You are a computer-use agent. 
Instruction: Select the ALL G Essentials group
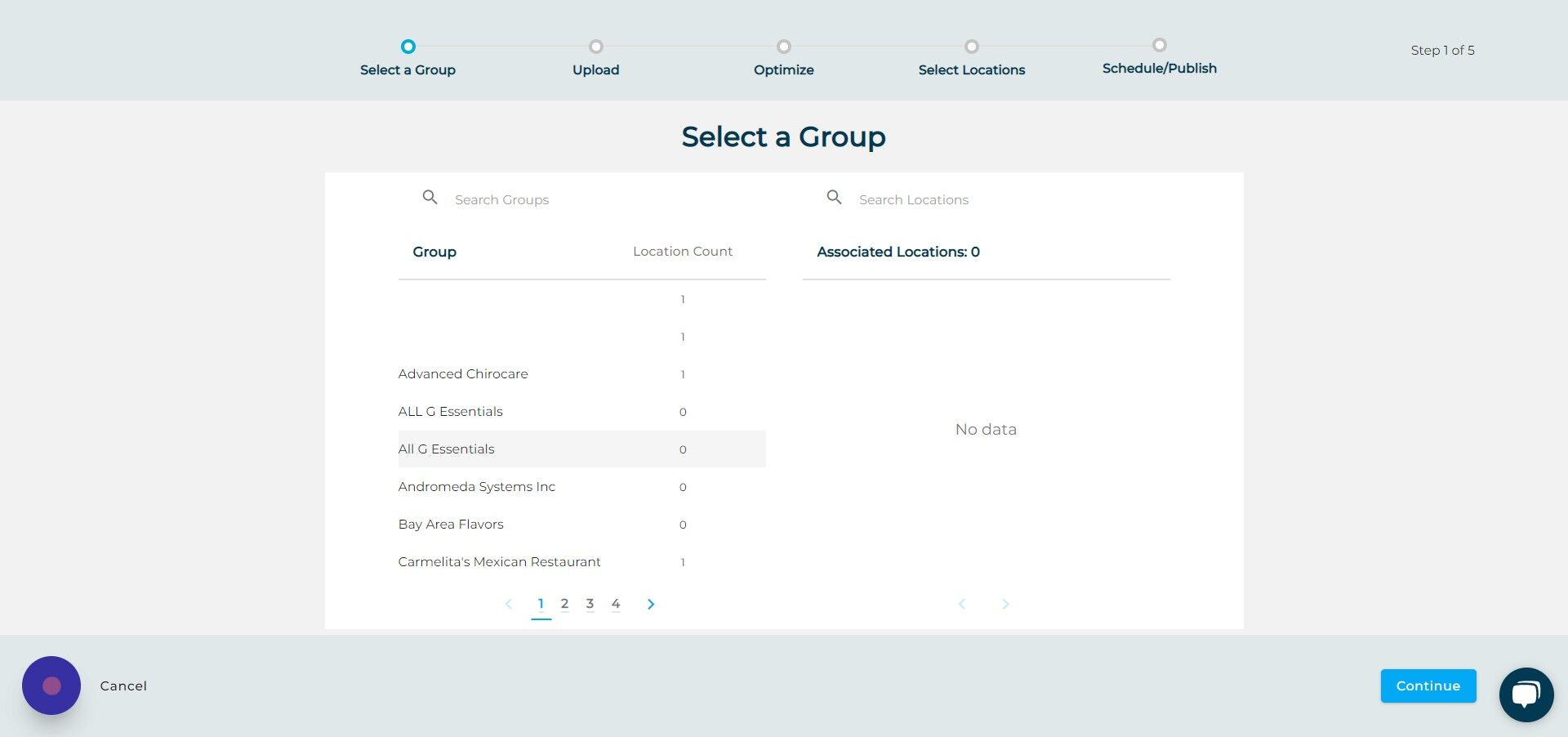(x=582, y=412)
